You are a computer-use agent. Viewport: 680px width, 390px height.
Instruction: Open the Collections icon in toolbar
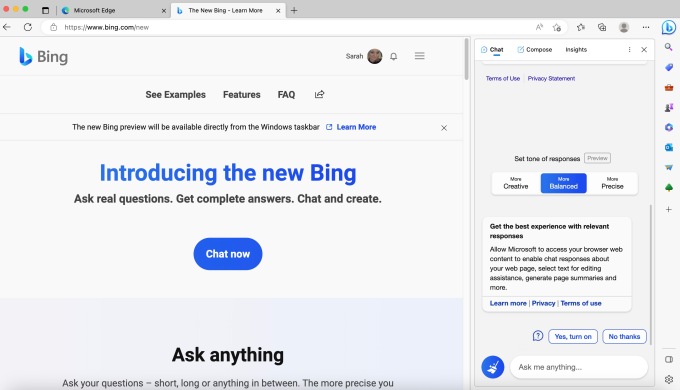pyautogui.click(x=602, y=27)
